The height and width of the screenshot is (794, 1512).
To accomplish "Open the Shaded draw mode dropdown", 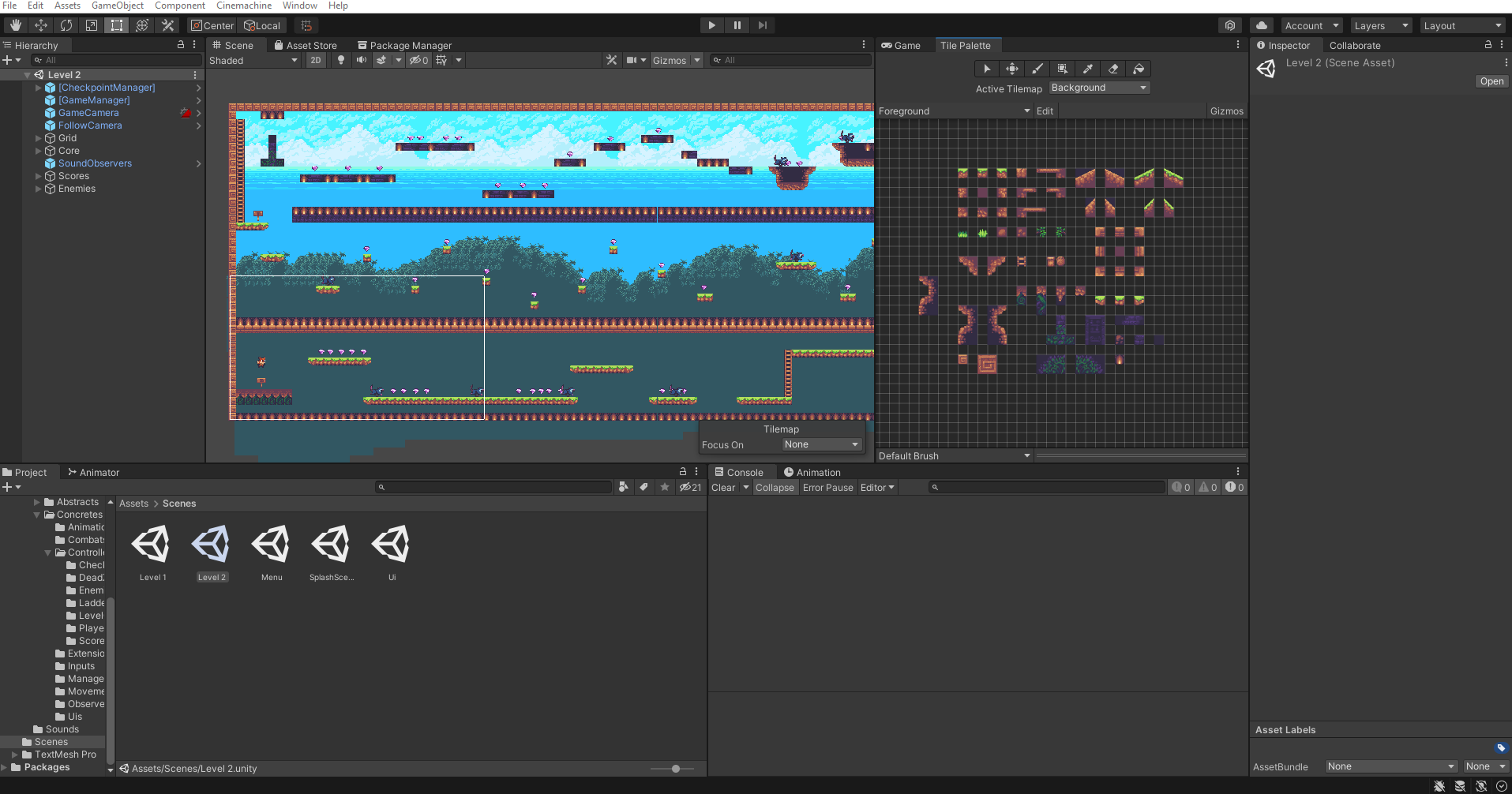I will coord(253,60).
